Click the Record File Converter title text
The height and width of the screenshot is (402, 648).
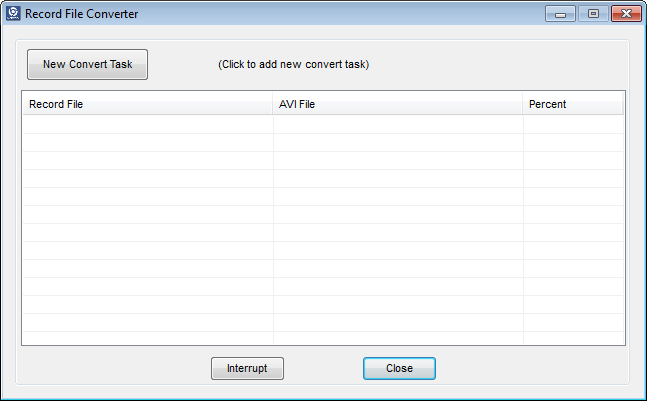81,14
